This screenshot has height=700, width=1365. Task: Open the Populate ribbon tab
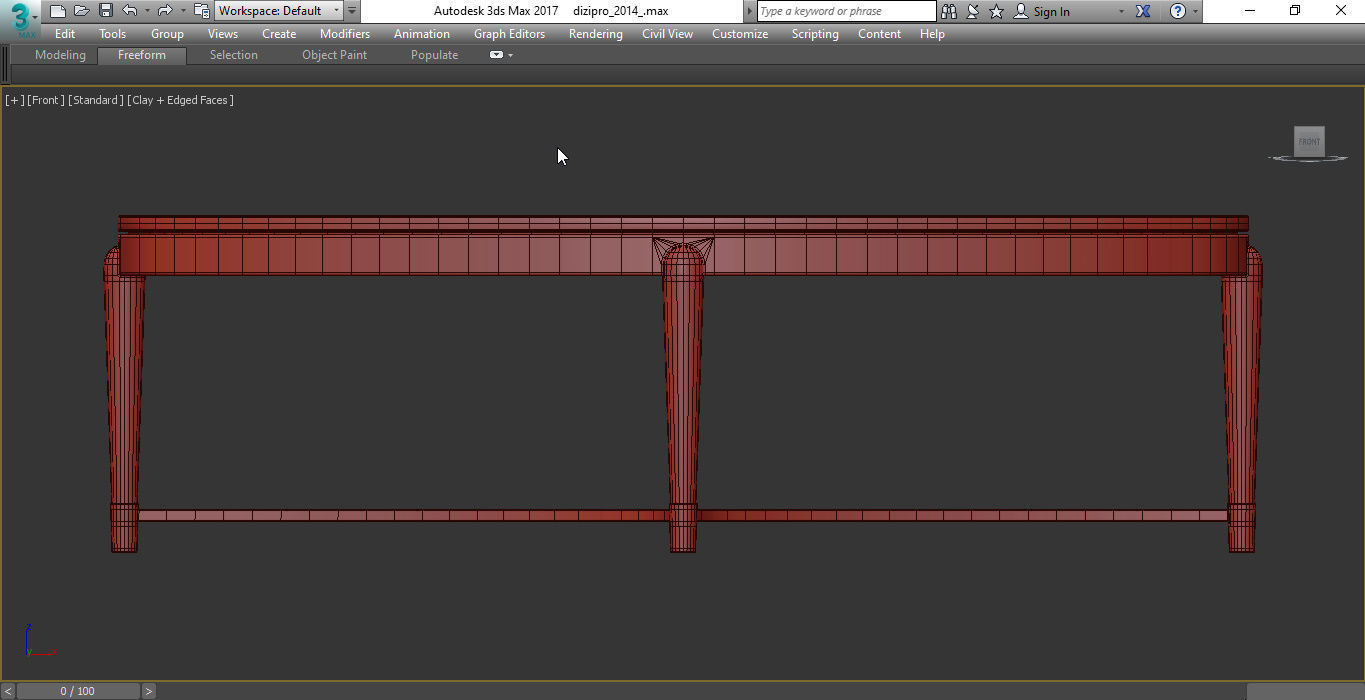(434, 55)
